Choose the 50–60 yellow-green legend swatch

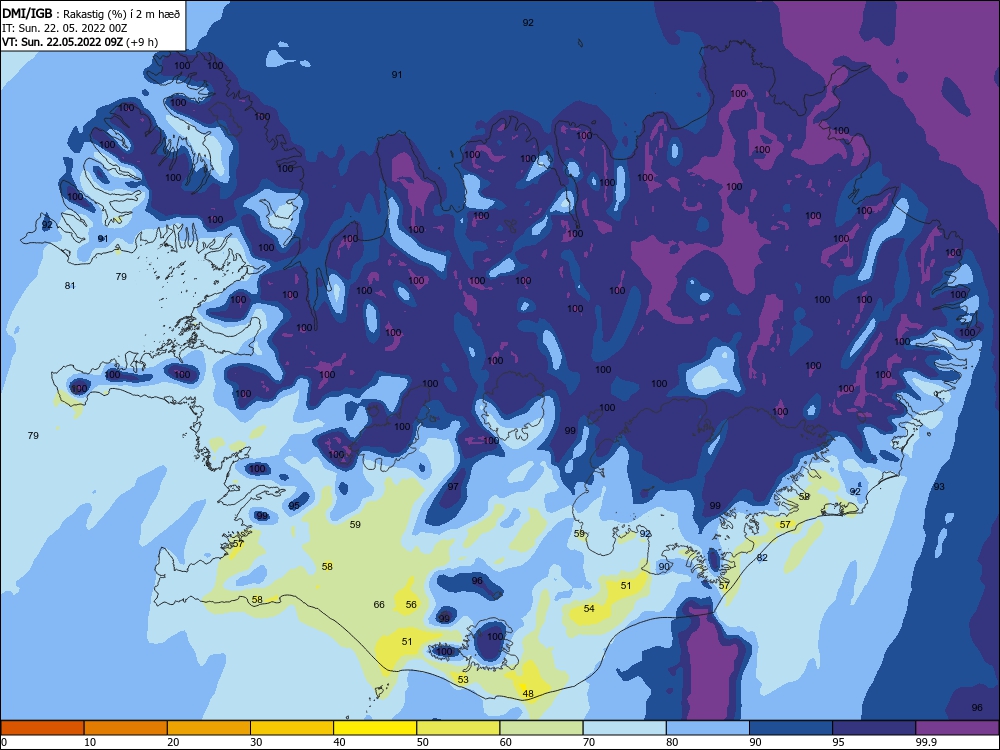pyautogui.click(x=458, y=728)
